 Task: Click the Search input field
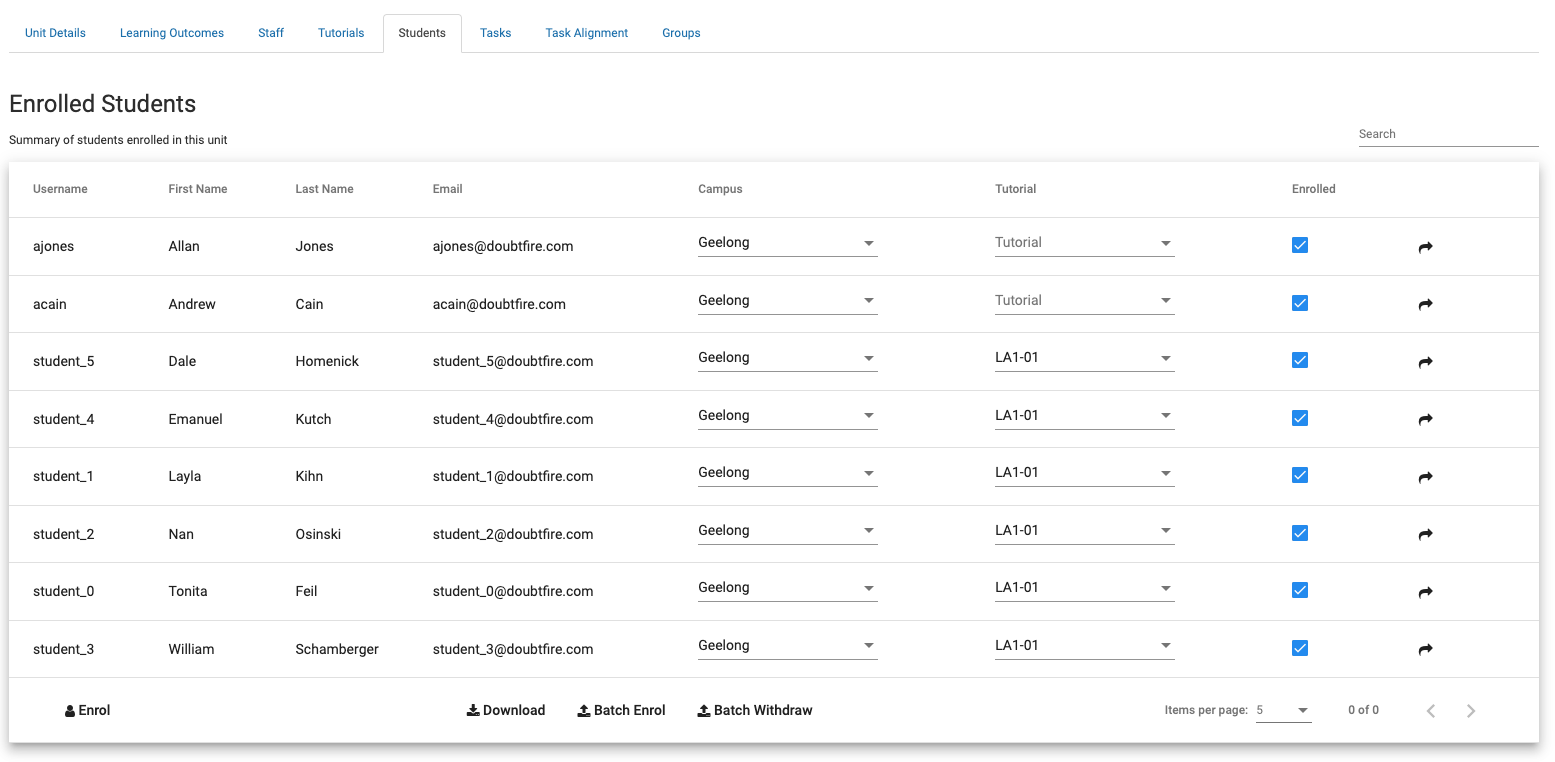coord(1447,134)
